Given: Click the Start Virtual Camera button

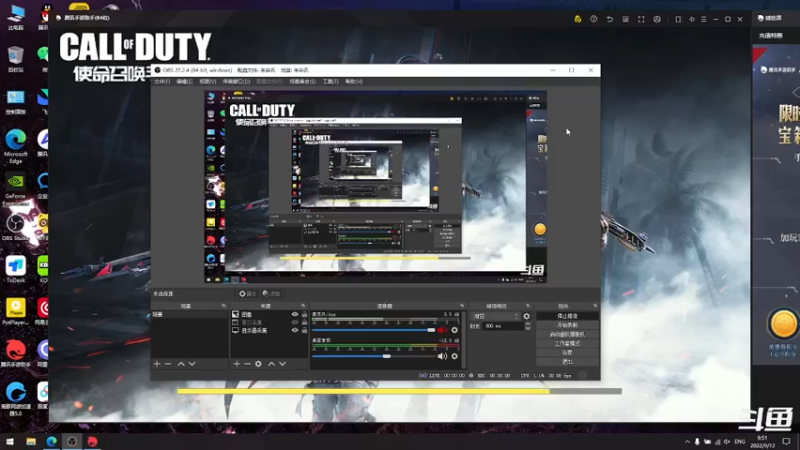Looking at the screenshot, I should point(567,334).
